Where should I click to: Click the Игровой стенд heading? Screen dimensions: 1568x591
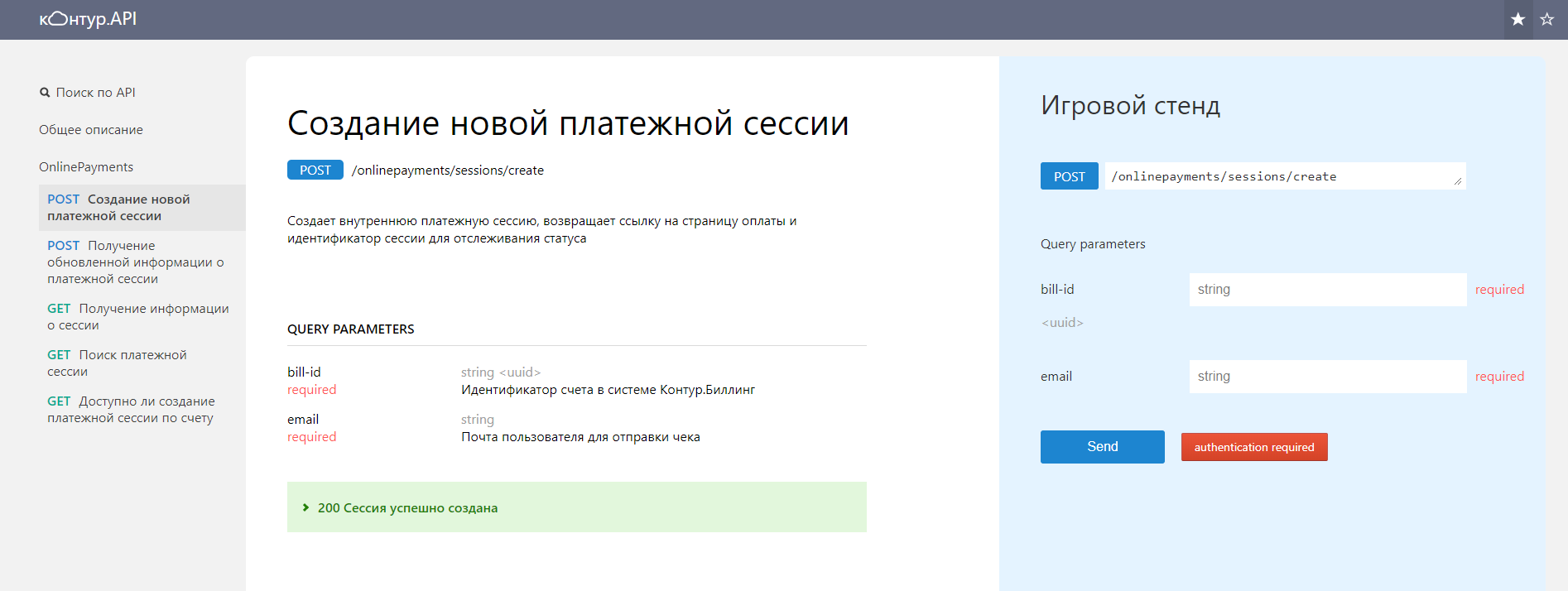click(x=1131, y=106)
